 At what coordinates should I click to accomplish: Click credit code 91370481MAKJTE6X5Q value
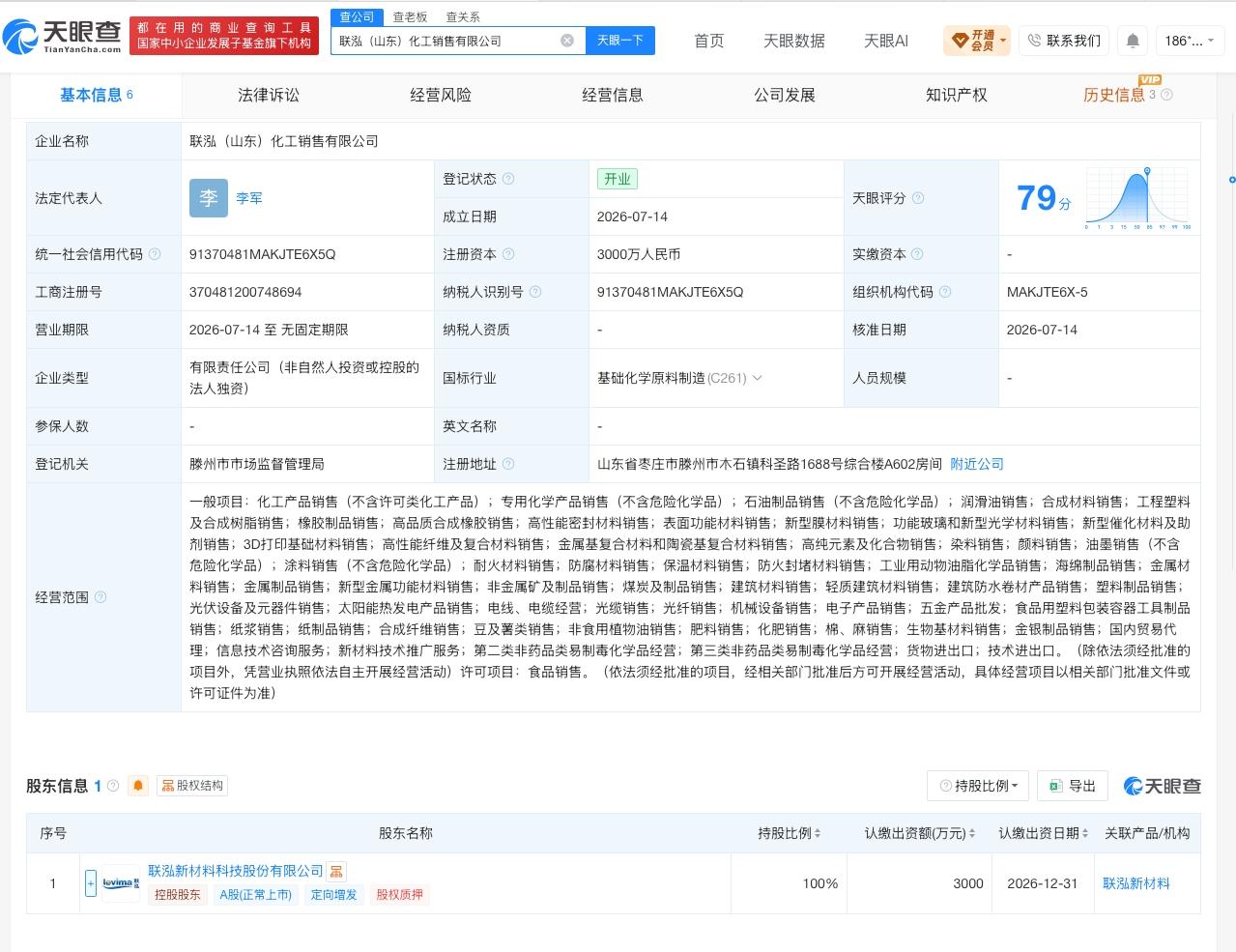coord(263,254)
